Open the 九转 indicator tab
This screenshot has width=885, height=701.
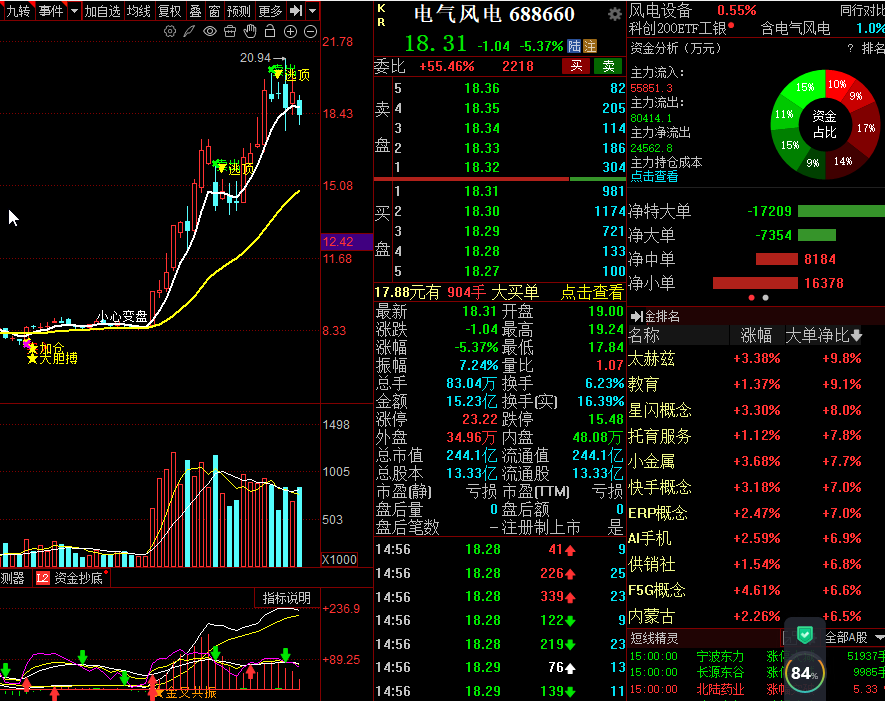point(17,11)
